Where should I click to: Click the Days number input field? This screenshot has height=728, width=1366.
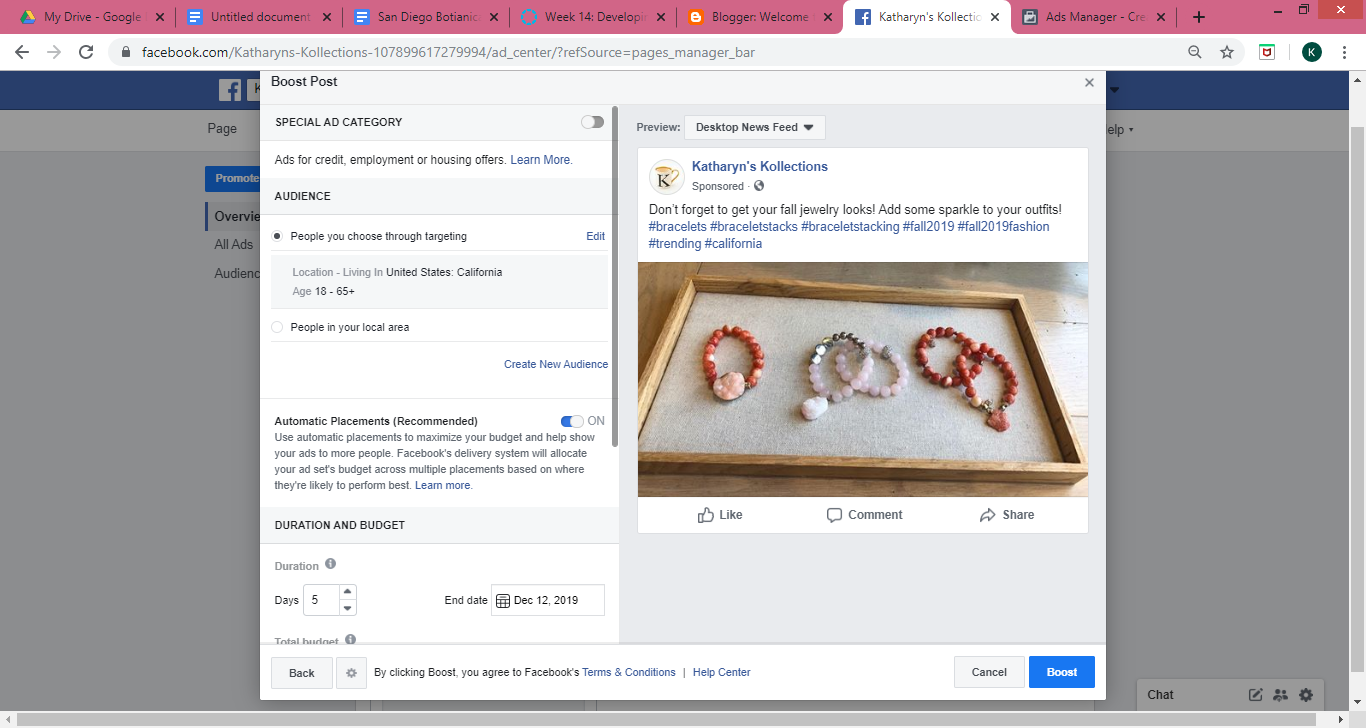[x=321, y=600]
